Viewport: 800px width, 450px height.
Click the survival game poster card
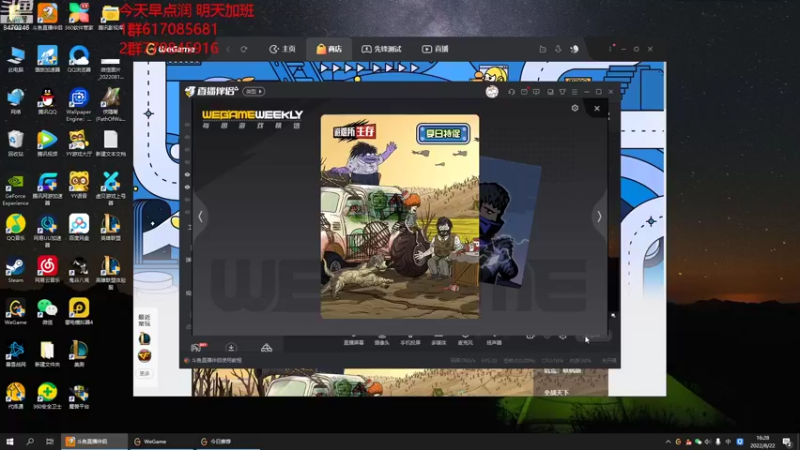[399, 216]
